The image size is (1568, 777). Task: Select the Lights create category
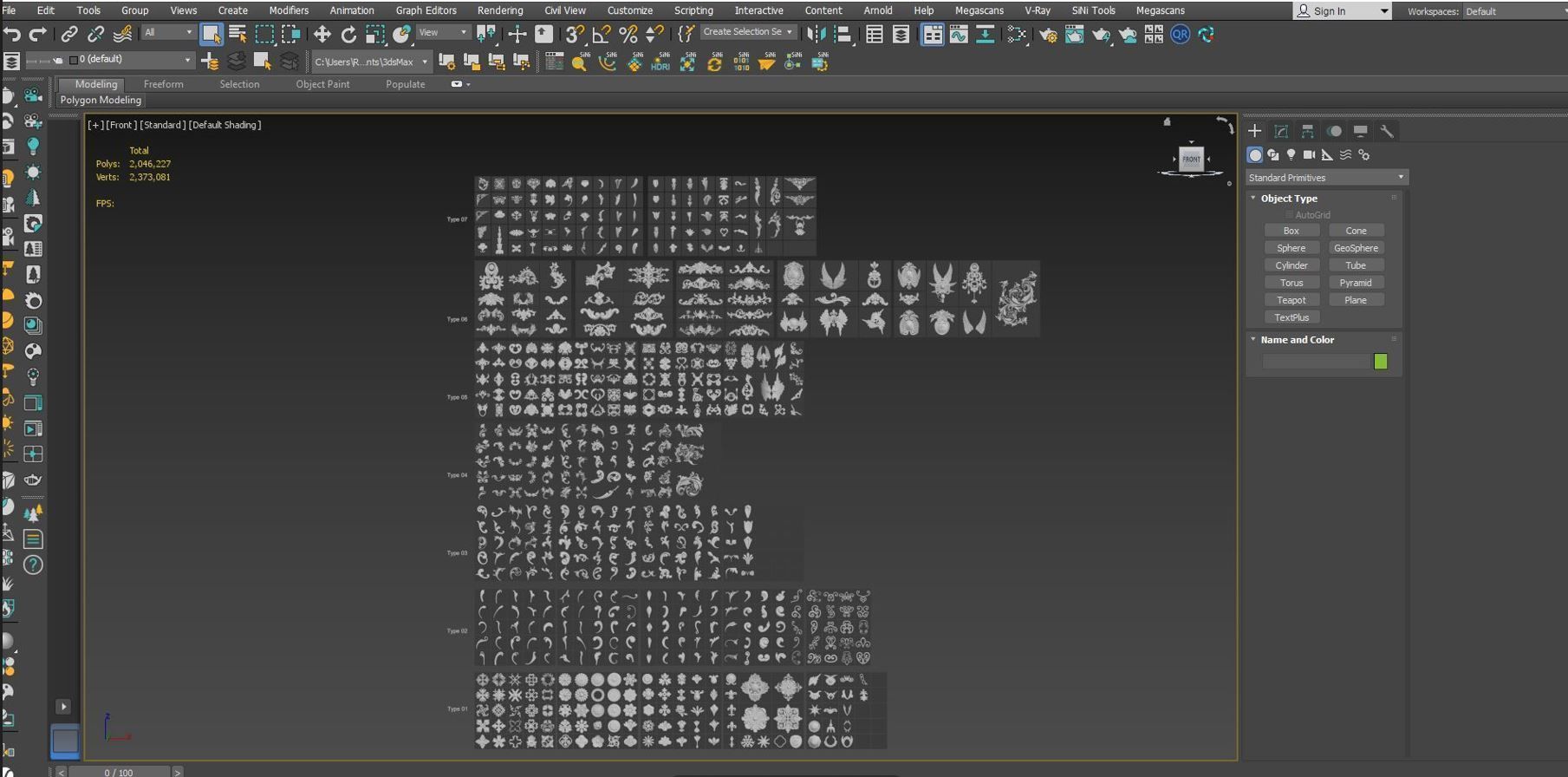[x=1291, y=154]
